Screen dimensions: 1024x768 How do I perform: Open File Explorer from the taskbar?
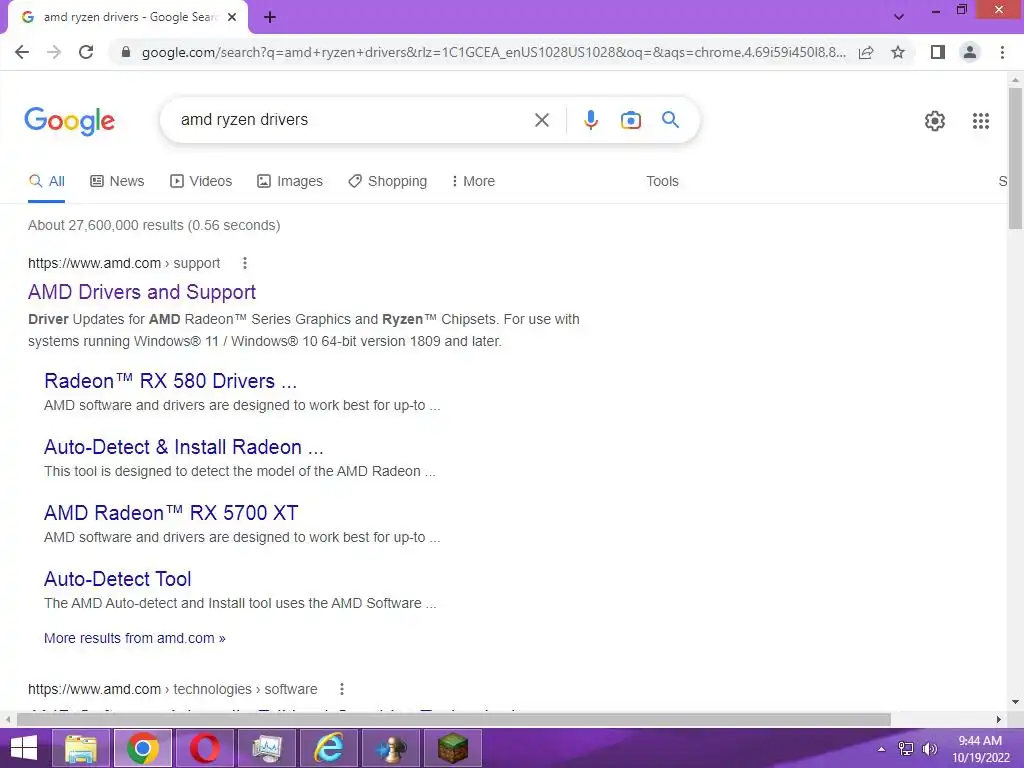[81, 748]
